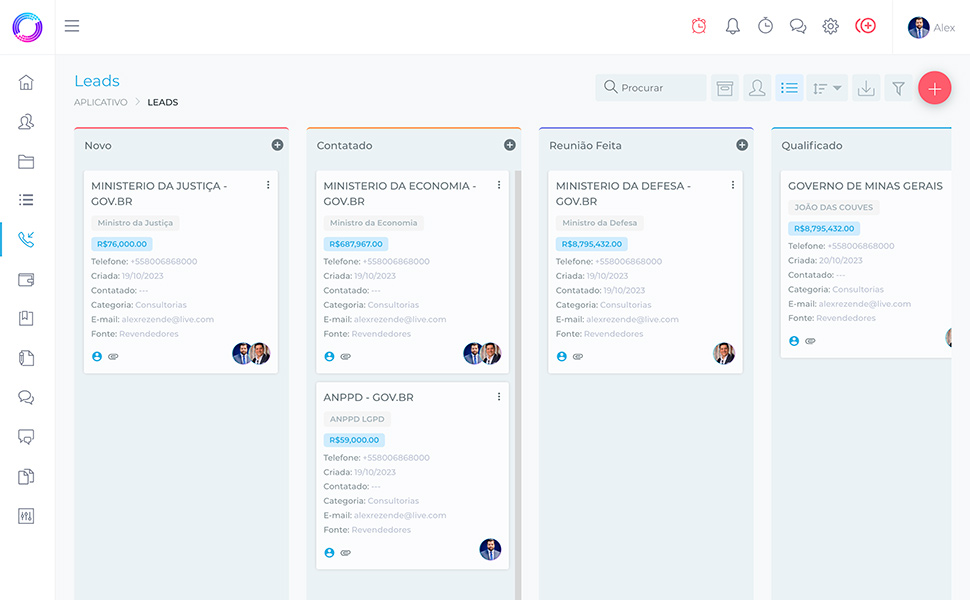Click the download export button

866,88
